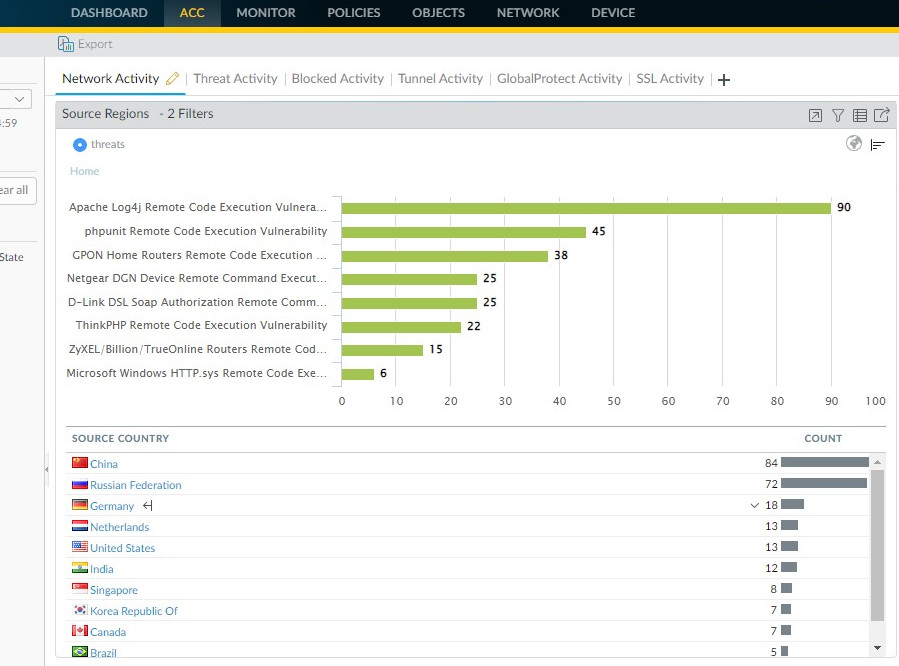Image resolution: width=899 pixels, height=666 pixels.
Task: Click the Clear all button in sidebar
Action: click(x=16, y=190)
